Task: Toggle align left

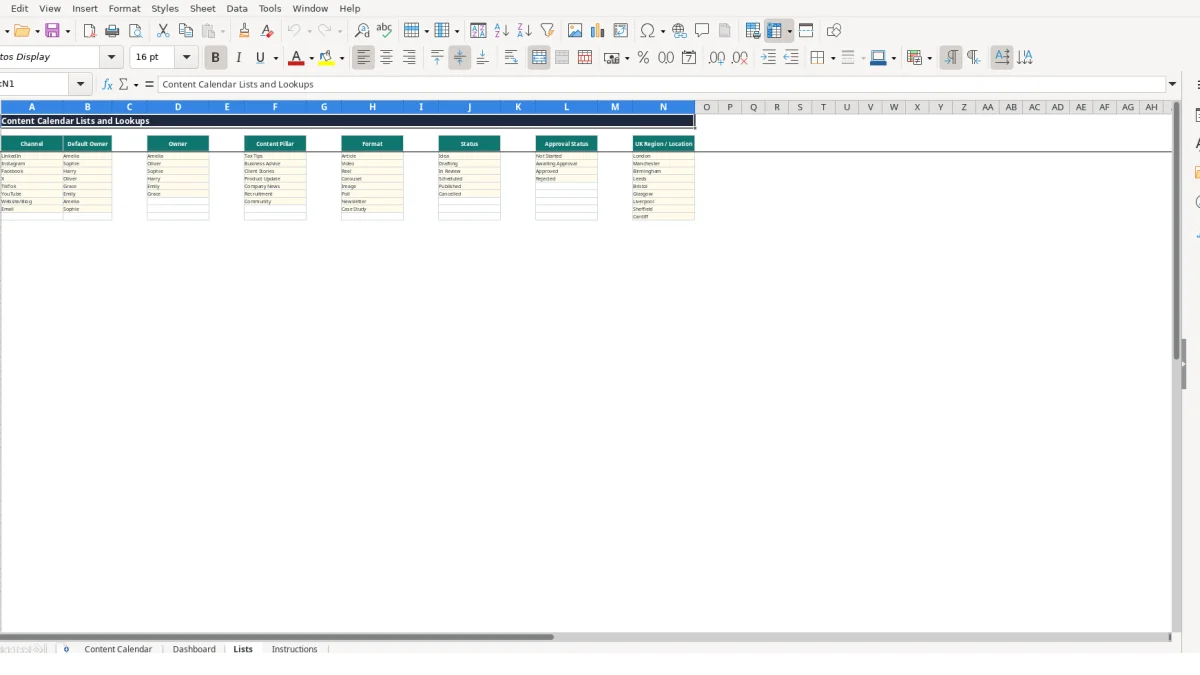Action: click(363, 58)
